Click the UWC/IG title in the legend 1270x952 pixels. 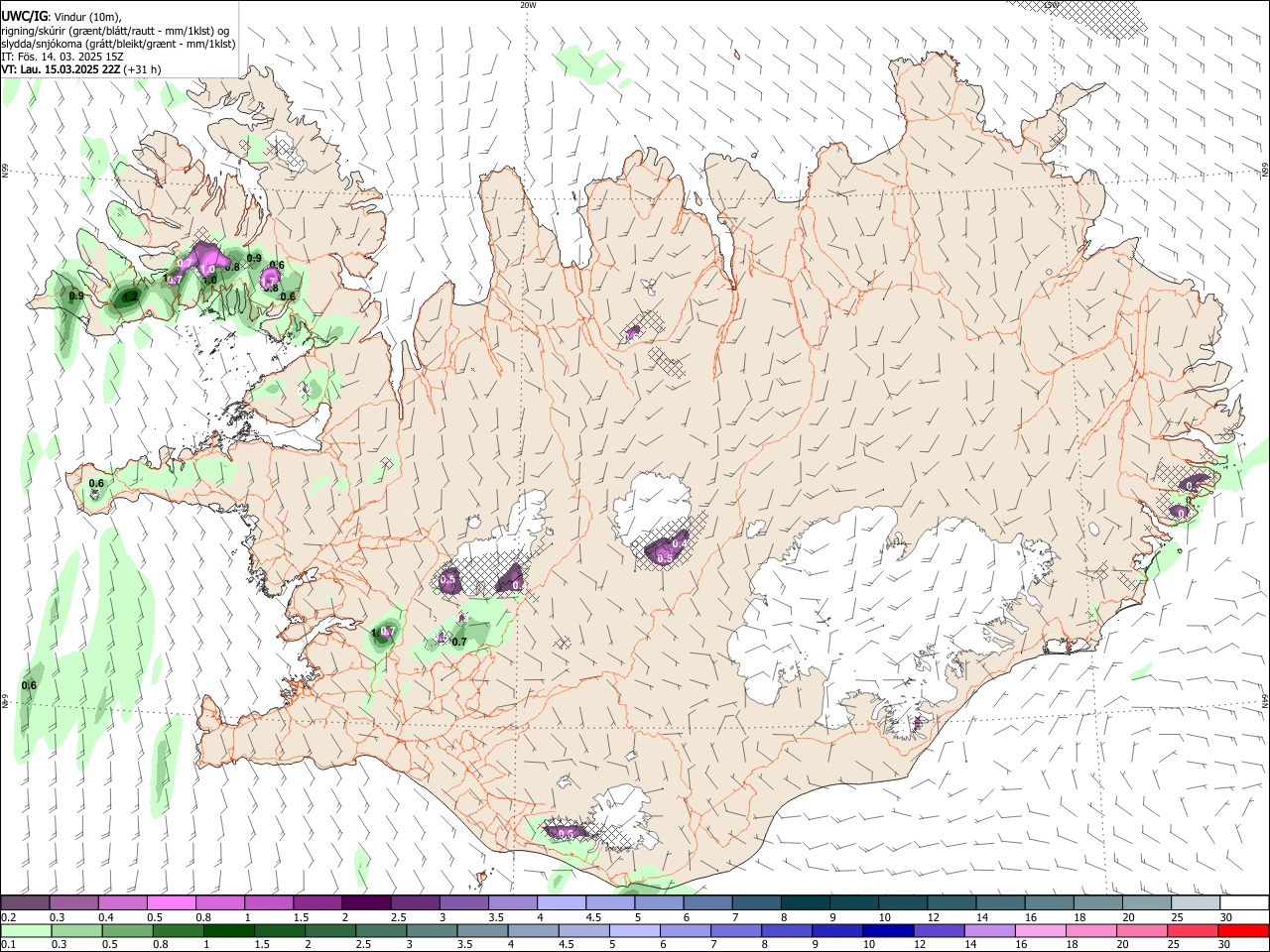[25, 17]
